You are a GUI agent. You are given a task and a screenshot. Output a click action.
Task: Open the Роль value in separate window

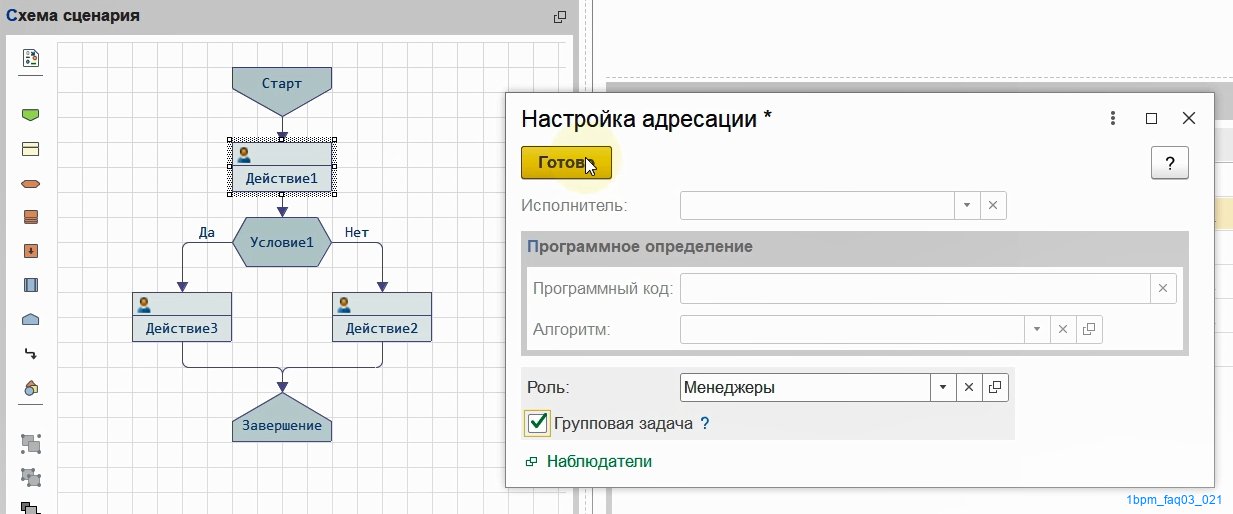(995, 388)
